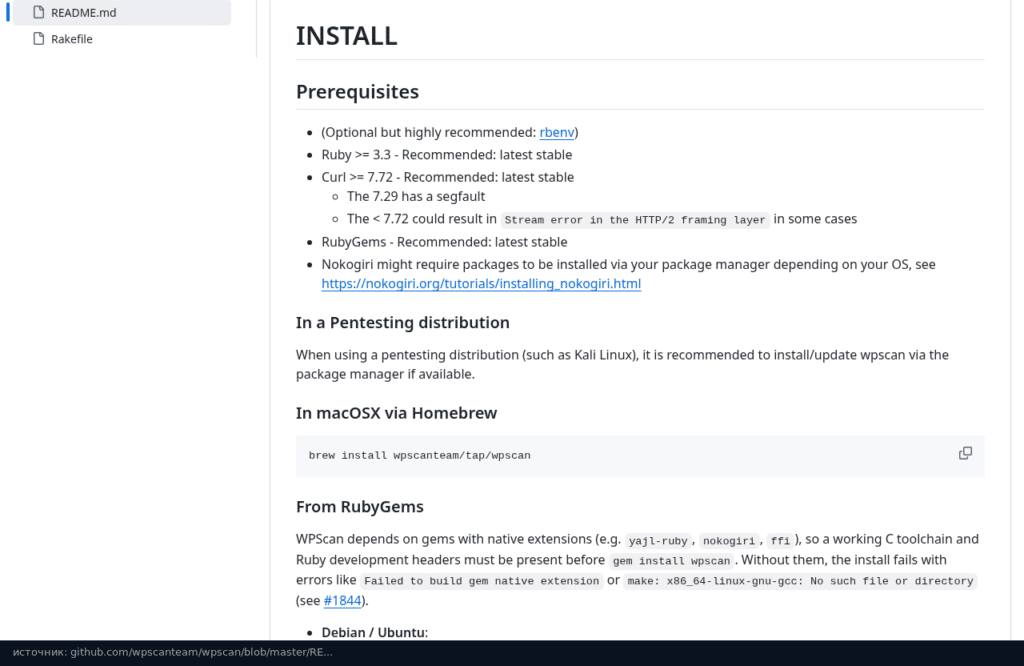This screenshot has height=666, width=1024.
Task: Open Rakefile in the file tree
Action: tap(72, 39)
